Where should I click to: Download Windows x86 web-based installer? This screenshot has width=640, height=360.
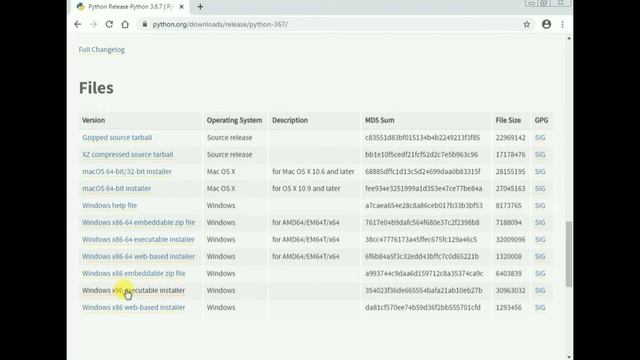pyautogui.click(x=133, y=307)
